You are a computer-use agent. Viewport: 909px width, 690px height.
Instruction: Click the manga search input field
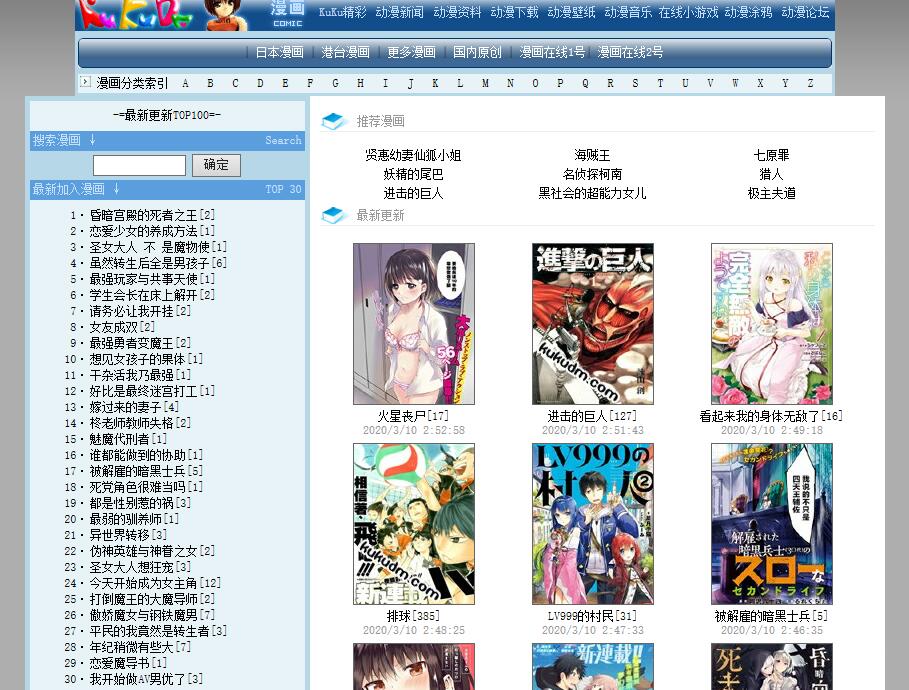click(139, 165)
